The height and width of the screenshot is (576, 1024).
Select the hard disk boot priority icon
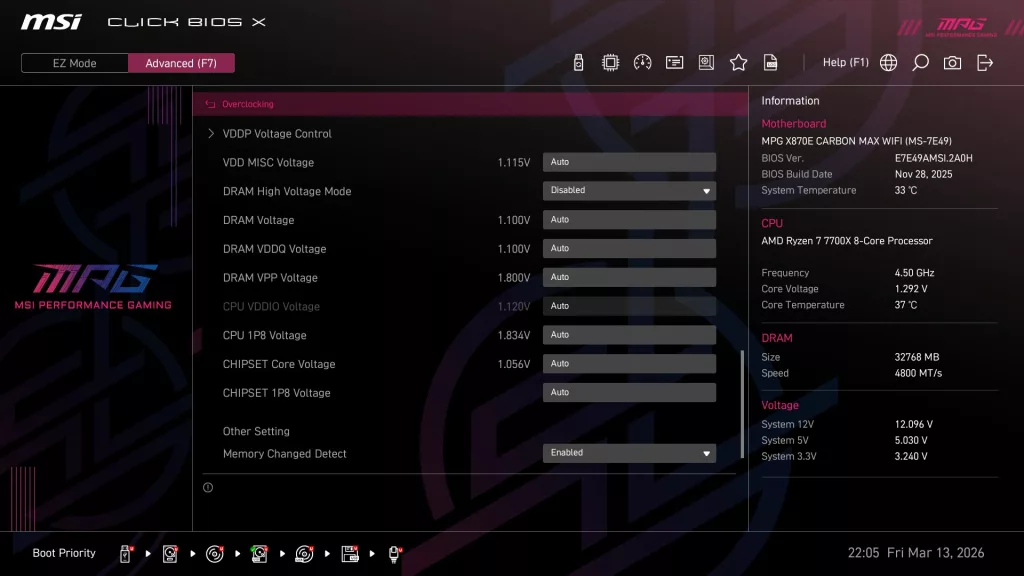pyautogui.click(x=169, y=553)
